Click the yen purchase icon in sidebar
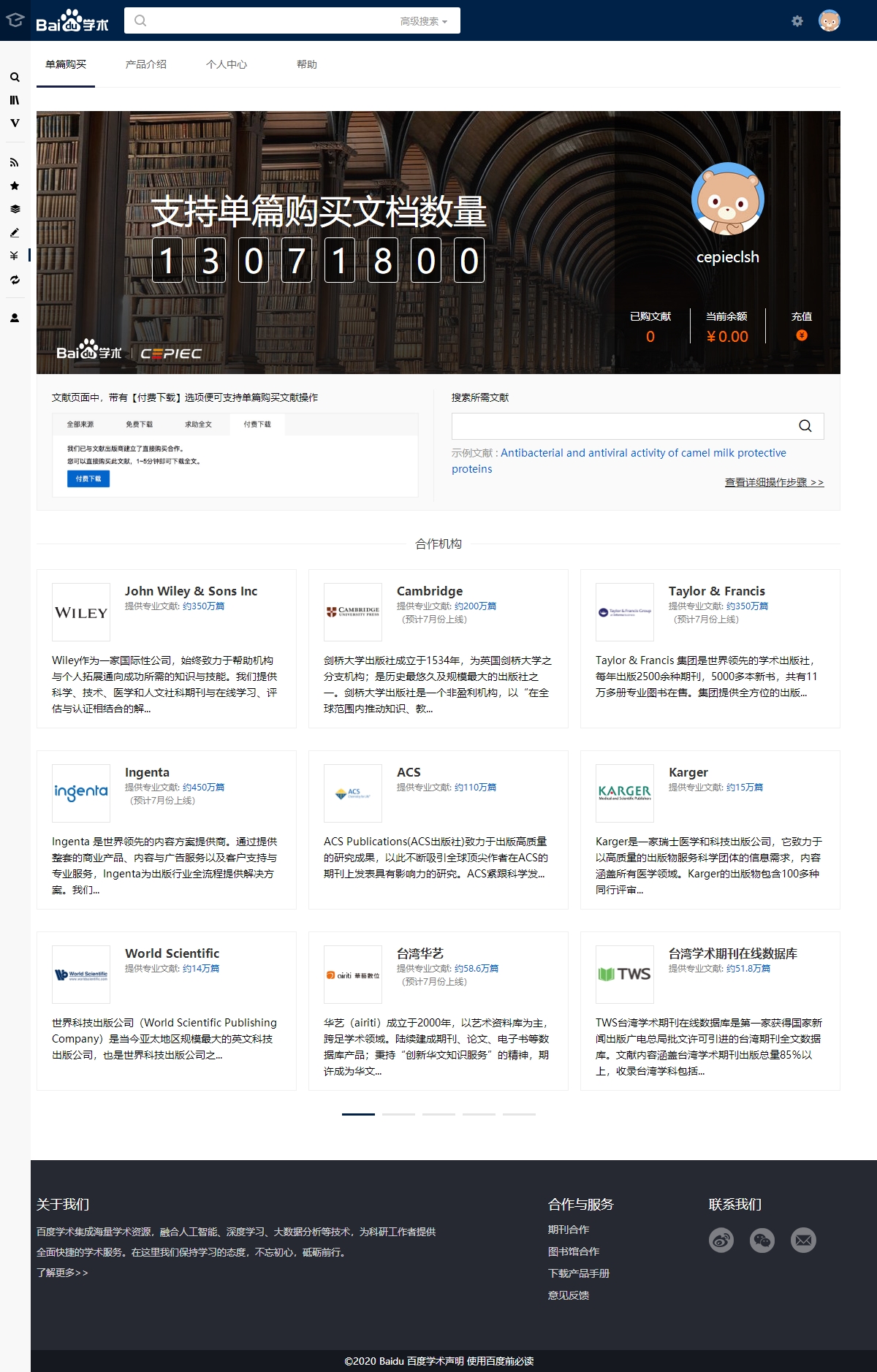Image resolution: width=877 pixels, height=1372 pixels. pyautogui.click(x=14, y=256)
